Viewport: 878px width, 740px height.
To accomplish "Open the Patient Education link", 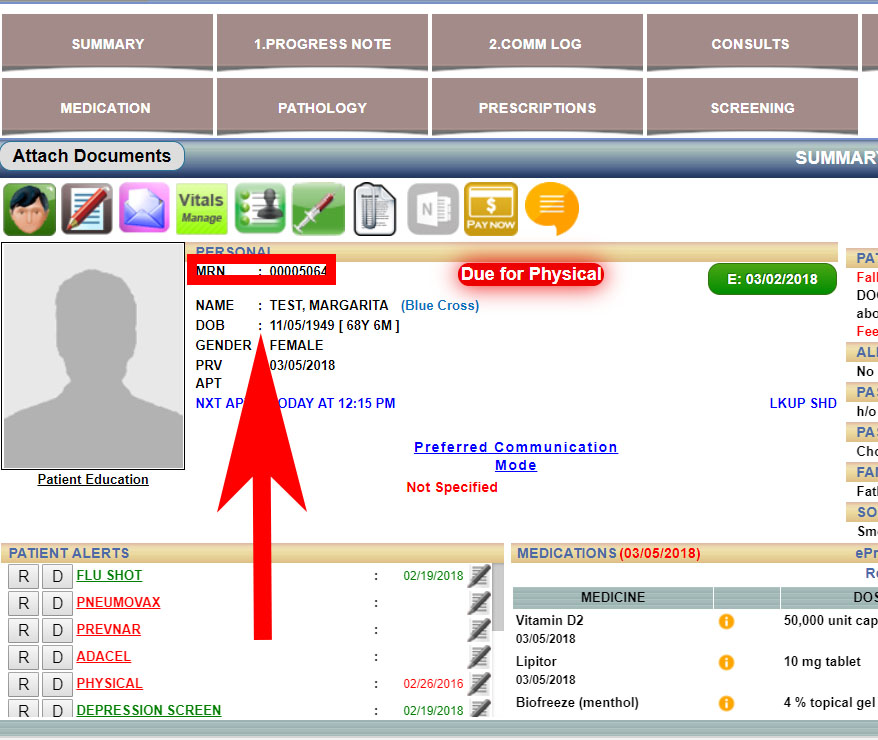I will coord(93,480).
